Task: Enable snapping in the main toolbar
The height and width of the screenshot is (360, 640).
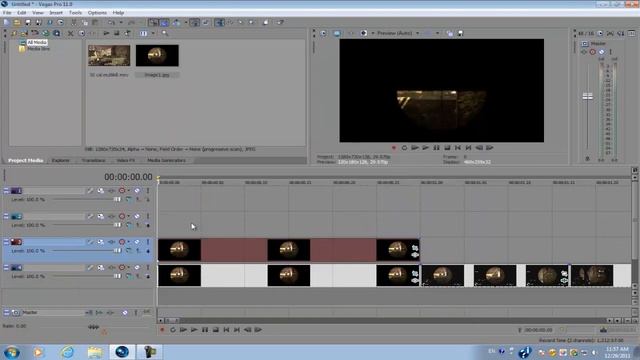Action: click(x=153, y=22)
